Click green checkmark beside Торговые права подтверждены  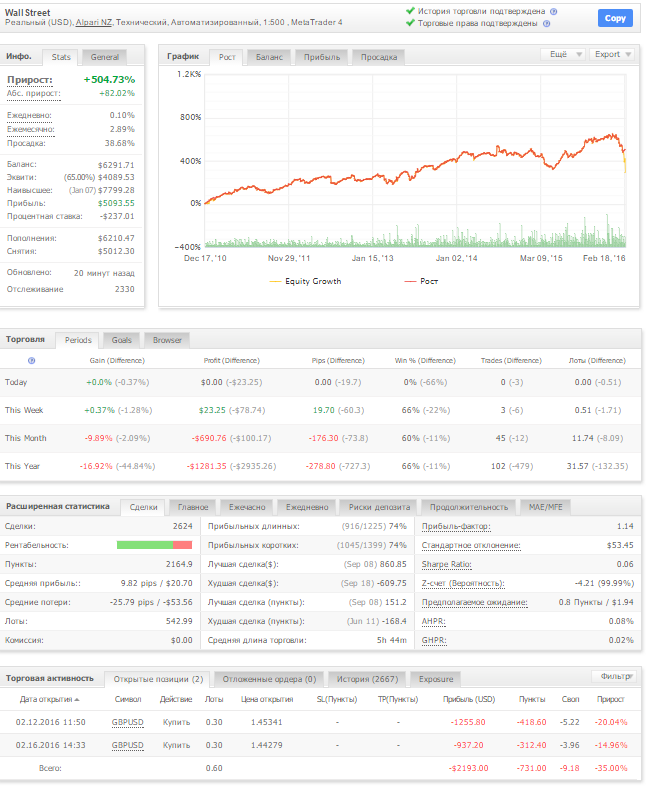click(410, 23)
